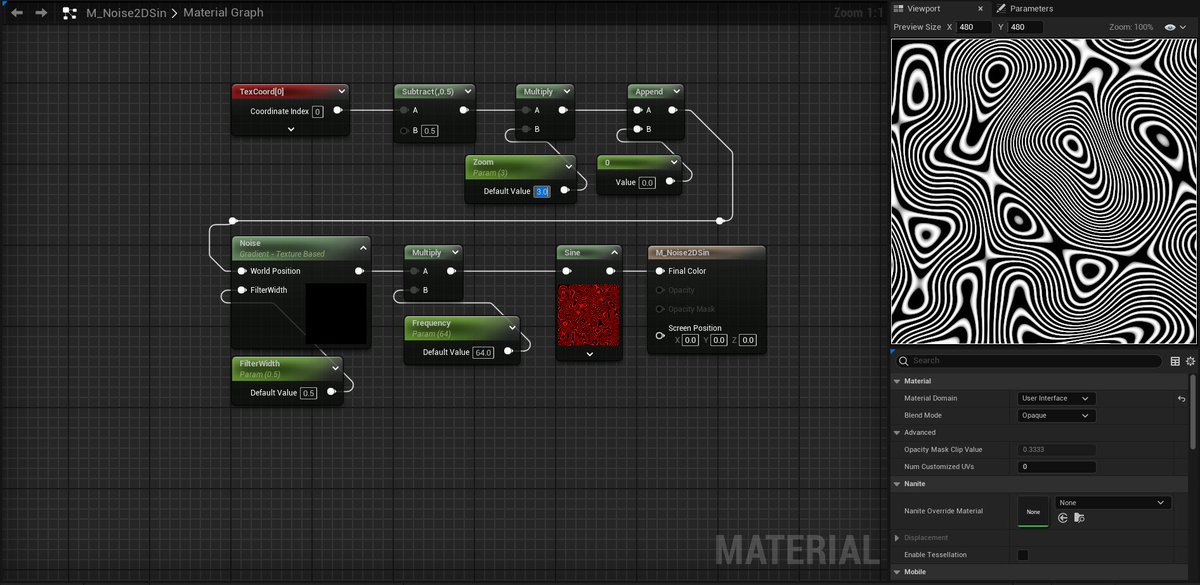This screenshot has width=1200, height=585.
Task: Click the details panel Search field
Action: pyautogui.click(x=1028, y=361)
